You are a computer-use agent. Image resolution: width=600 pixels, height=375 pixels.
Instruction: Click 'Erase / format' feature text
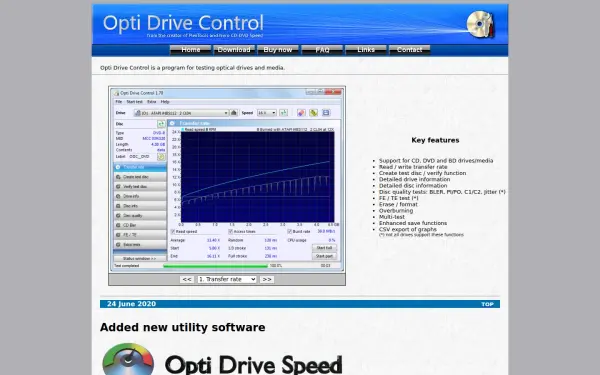coord(398,204)
